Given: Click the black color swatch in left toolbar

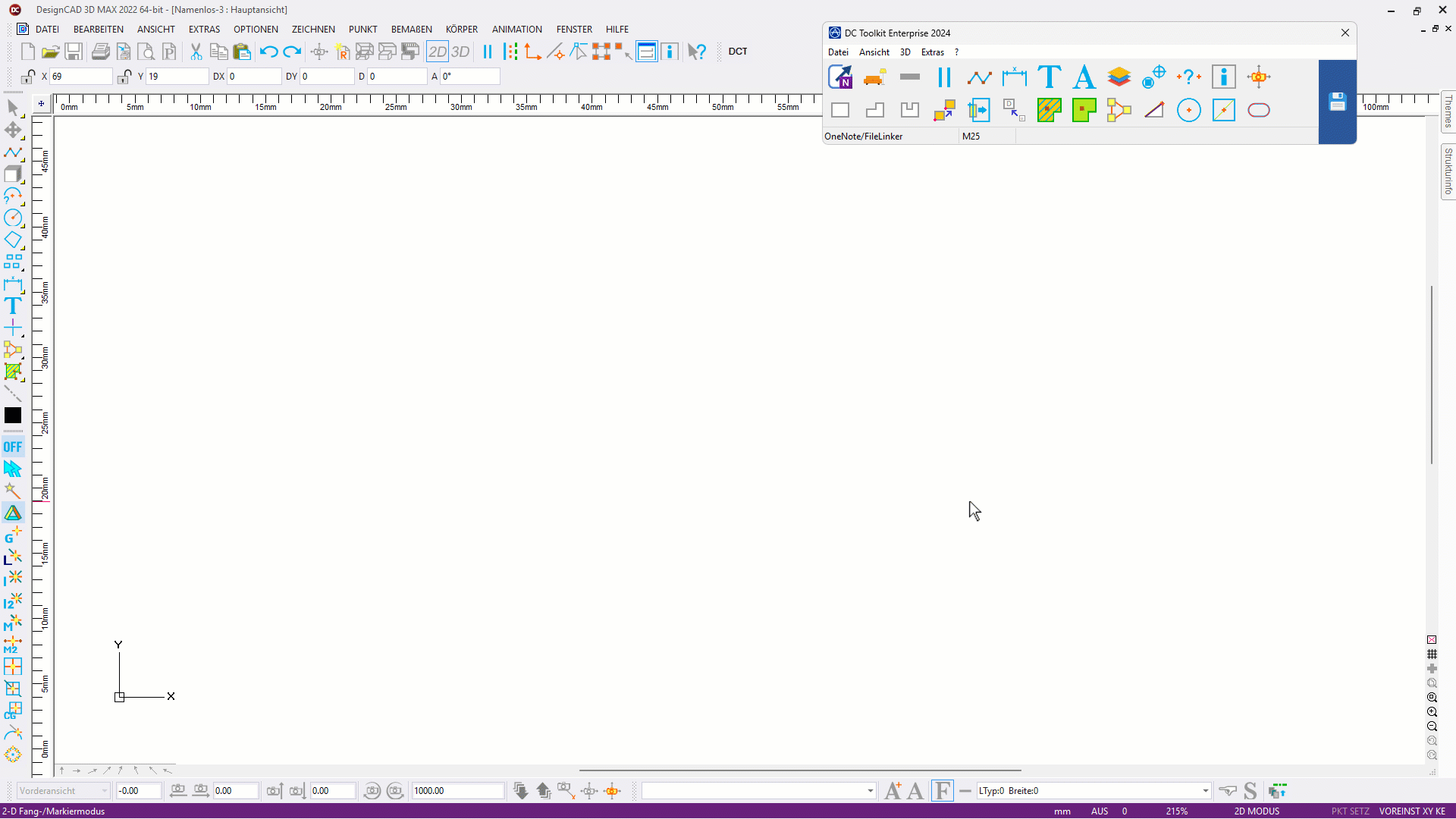Looking at the screenshot, I should 13,416.
